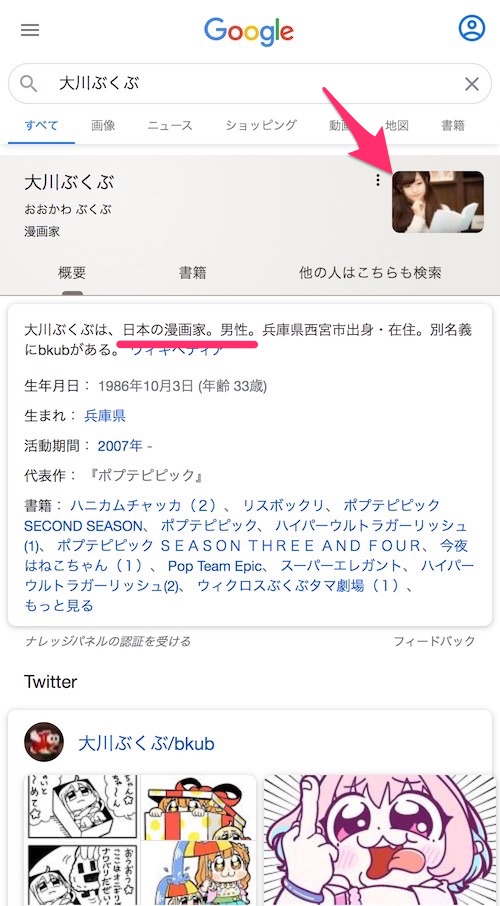500x906 pixels.
Task: Open the three-dot knowledge panel options
Action: point(377,181)
